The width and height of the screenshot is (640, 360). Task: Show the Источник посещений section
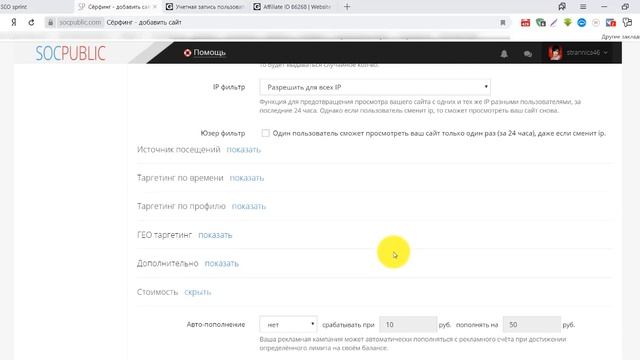244,149
